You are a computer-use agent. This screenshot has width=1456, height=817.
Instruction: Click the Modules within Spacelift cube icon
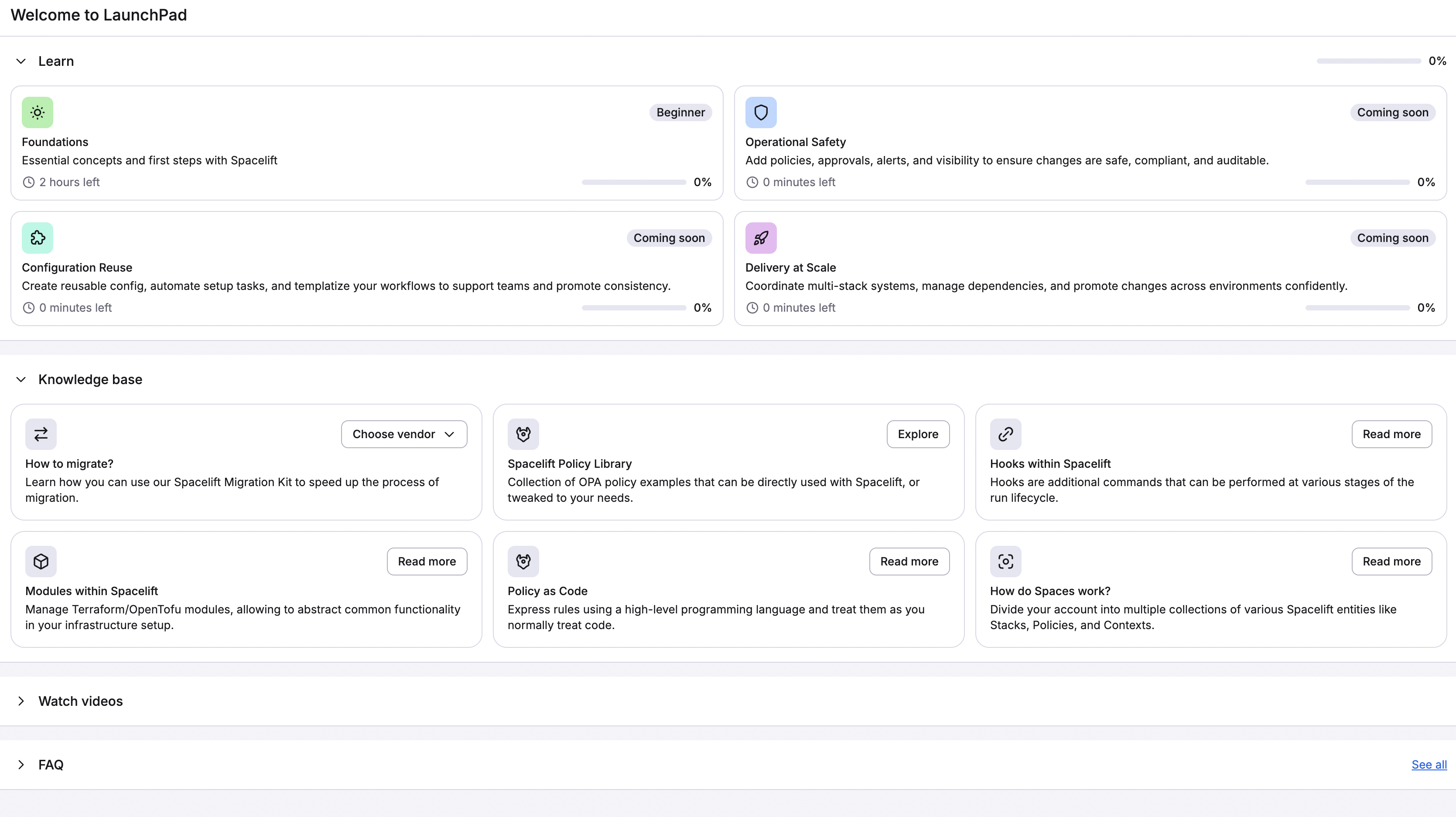click(41, 561)
